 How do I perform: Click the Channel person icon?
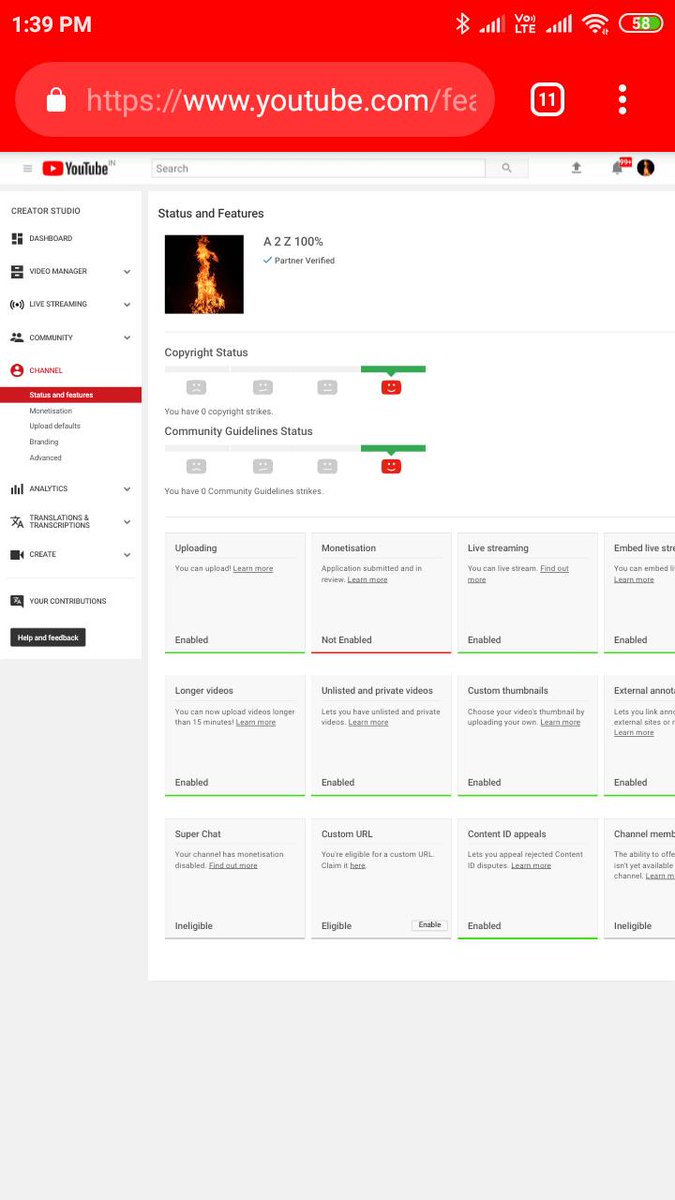click(x=17, y=371)
